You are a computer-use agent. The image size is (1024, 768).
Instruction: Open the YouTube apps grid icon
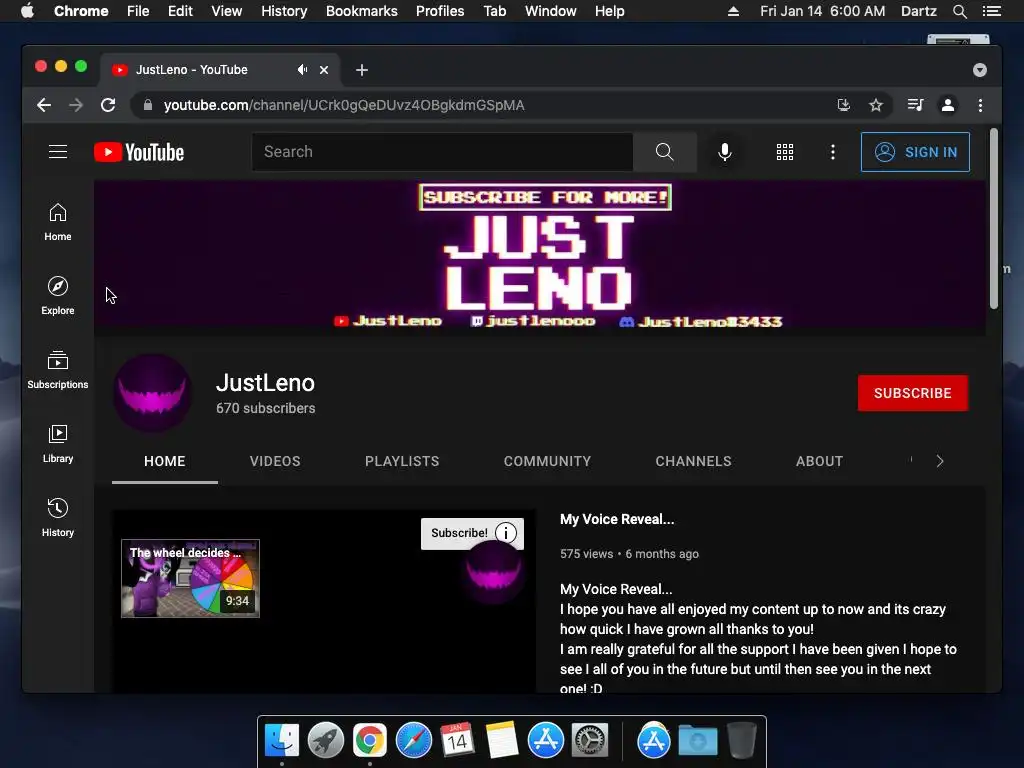tap(784, 152)
